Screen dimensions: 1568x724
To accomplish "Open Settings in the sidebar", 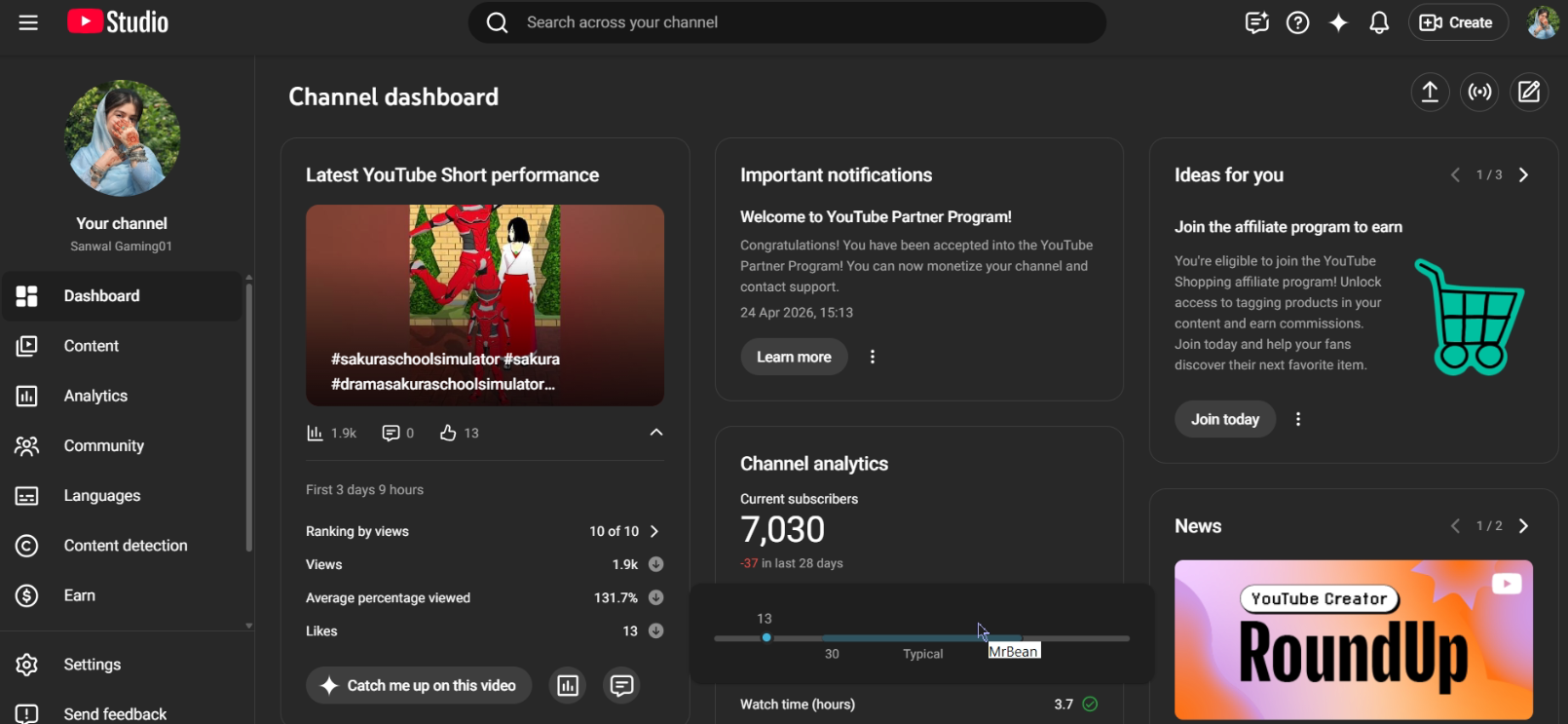I will click(122, 665).
